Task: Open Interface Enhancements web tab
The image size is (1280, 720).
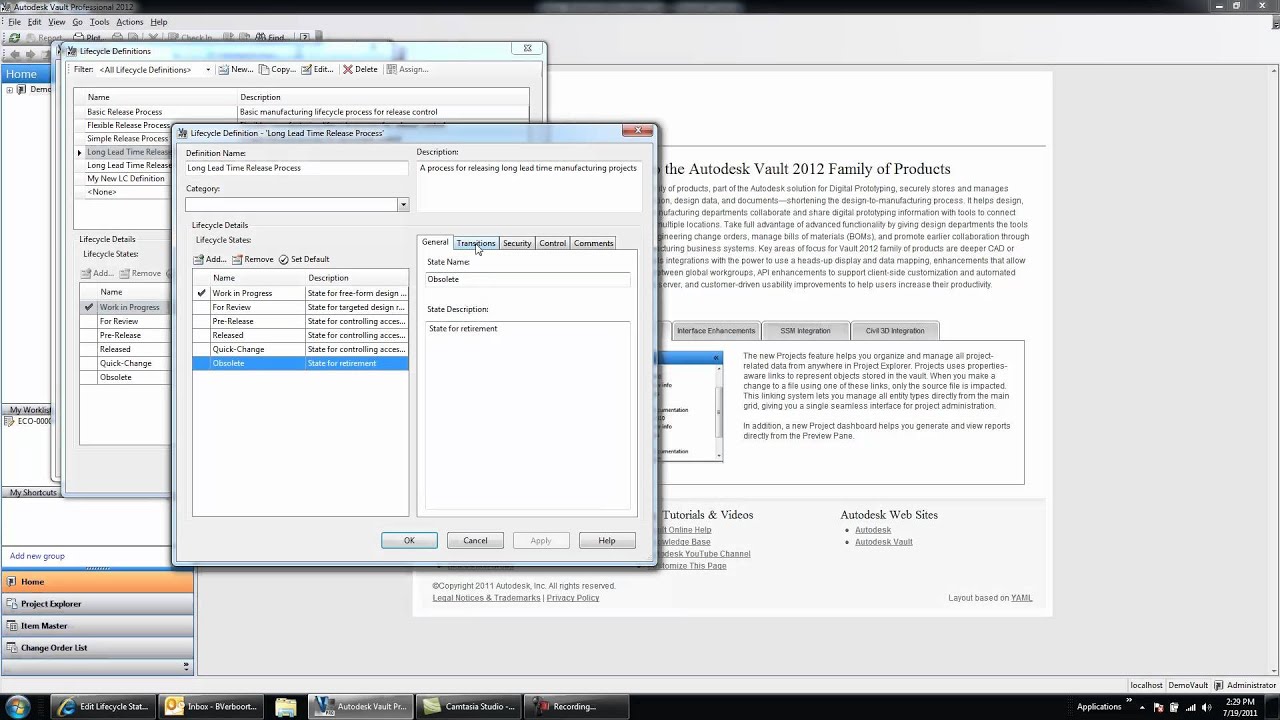Action: 715,331
